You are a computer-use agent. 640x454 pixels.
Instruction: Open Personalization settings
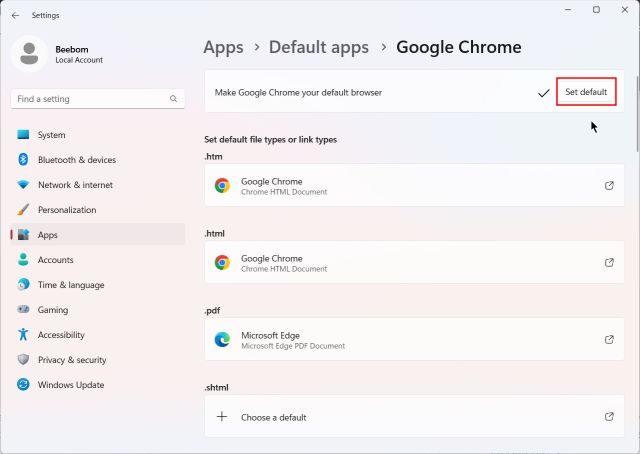[67, 210]
